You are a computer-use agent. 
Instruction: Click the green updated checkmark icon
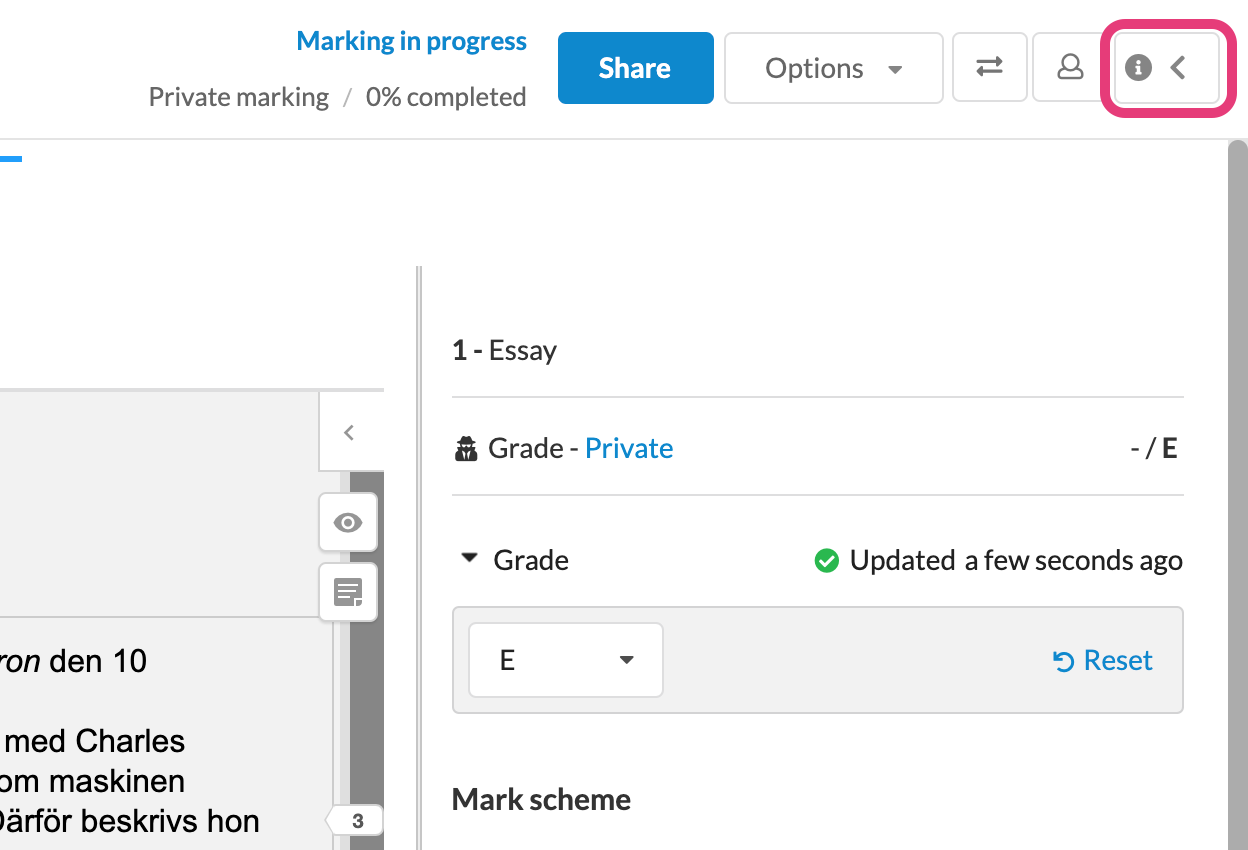pyautogui.click(x=826, y=561)
